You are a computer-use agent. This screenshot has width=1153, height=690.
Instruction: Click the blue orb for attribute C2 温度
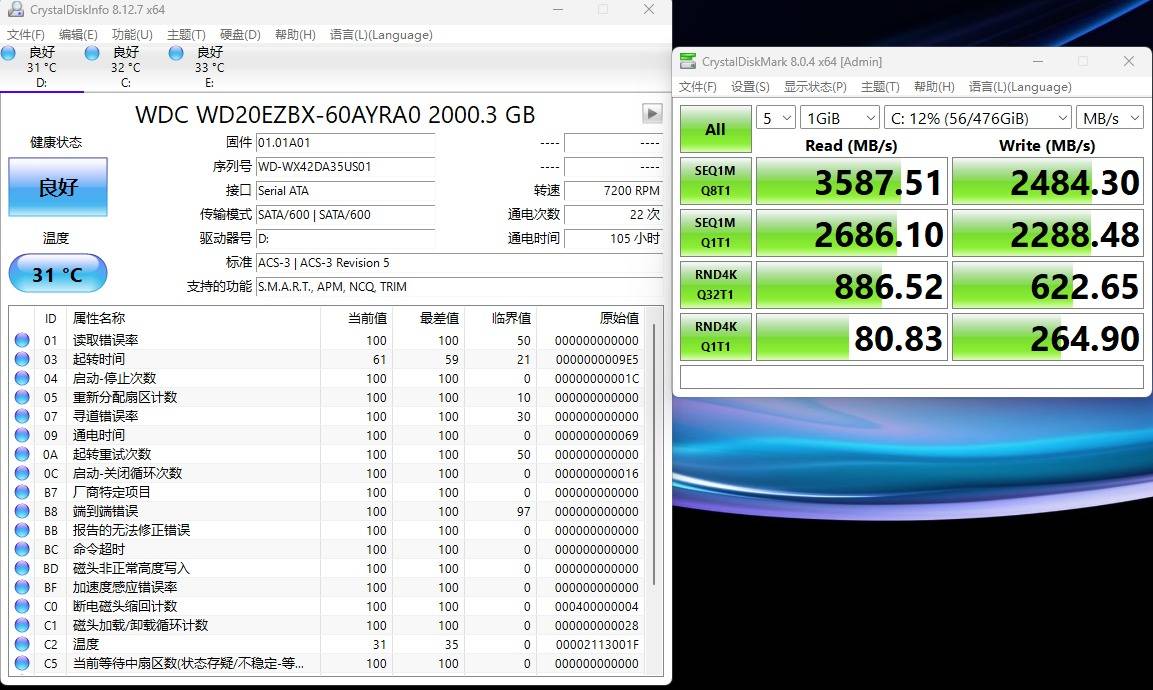point(22,645)
